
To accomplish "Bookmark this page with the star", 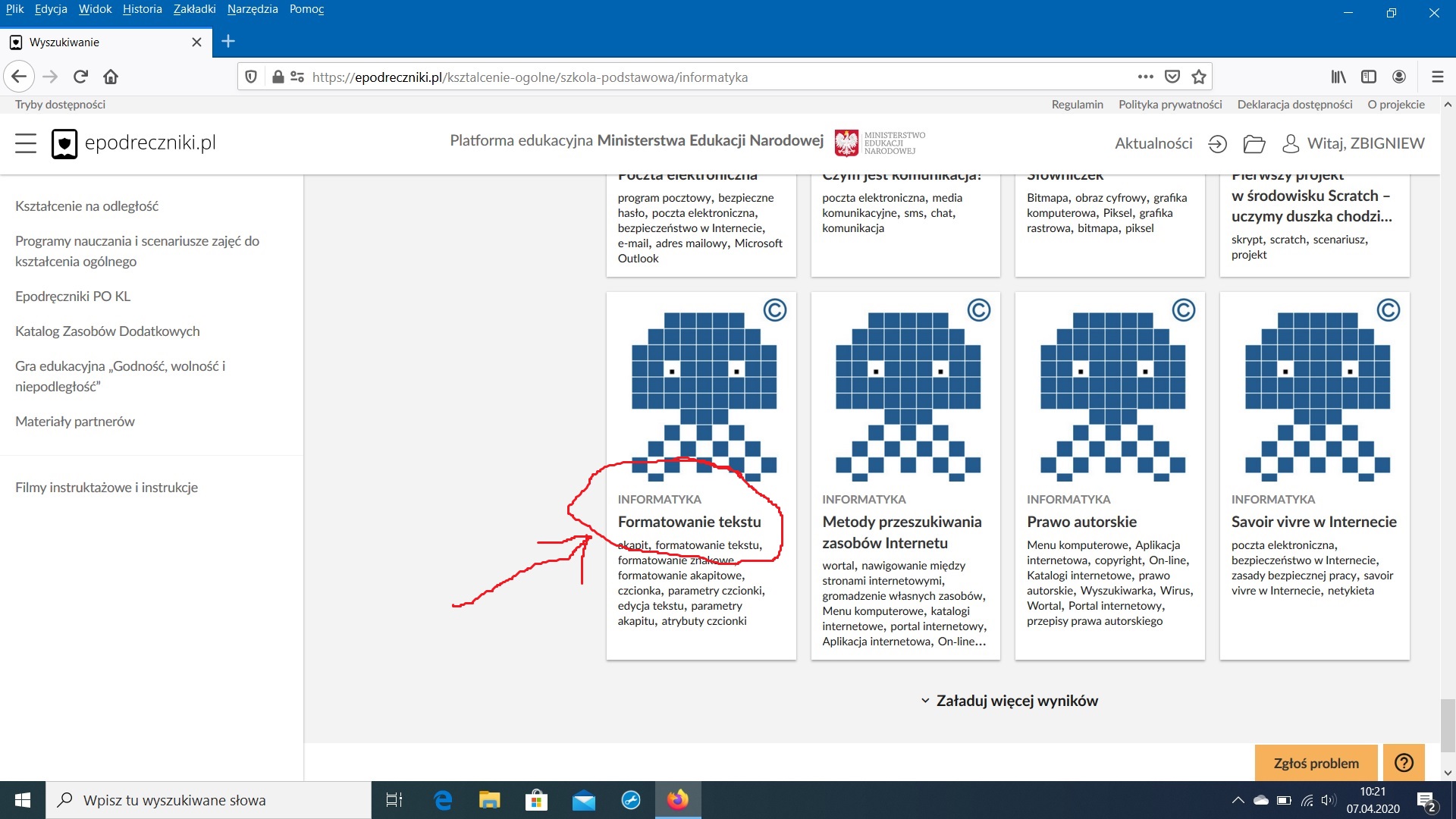I will [x=1199, y=77].
